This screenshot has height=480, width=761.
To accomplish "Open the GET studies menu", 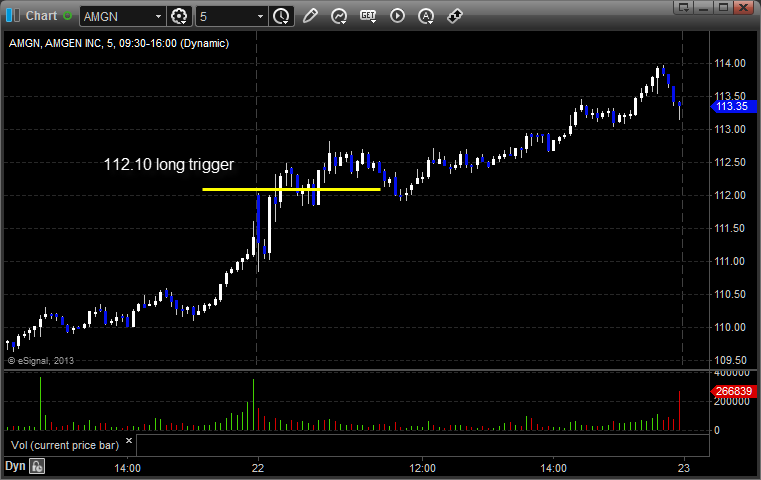I will pos(368,16).
